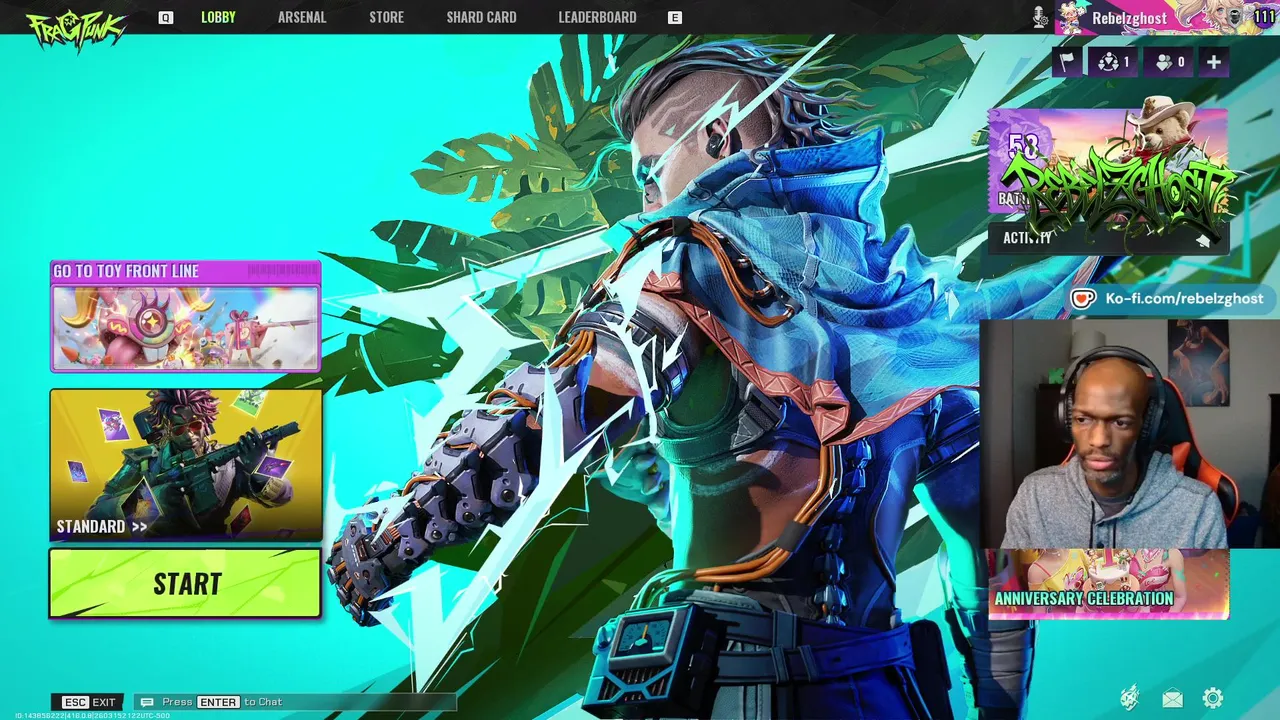Screen dimensions: 1280x720
Task: Open the Leaderboard tab
Action: pyautogui.click(x=597, y=17)
